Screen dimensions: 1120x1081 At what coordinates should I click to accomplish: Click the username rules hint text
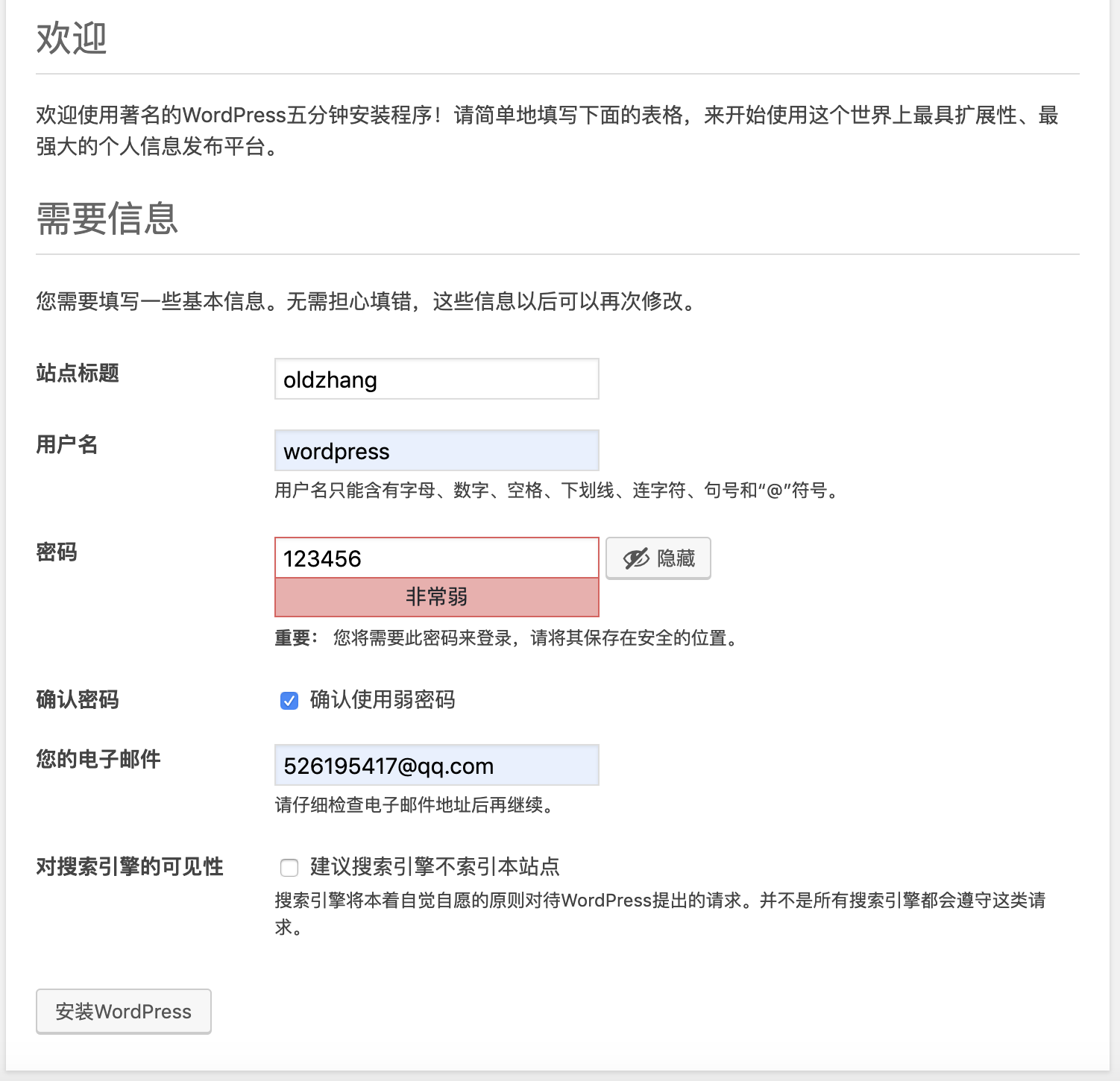point(559,490)
